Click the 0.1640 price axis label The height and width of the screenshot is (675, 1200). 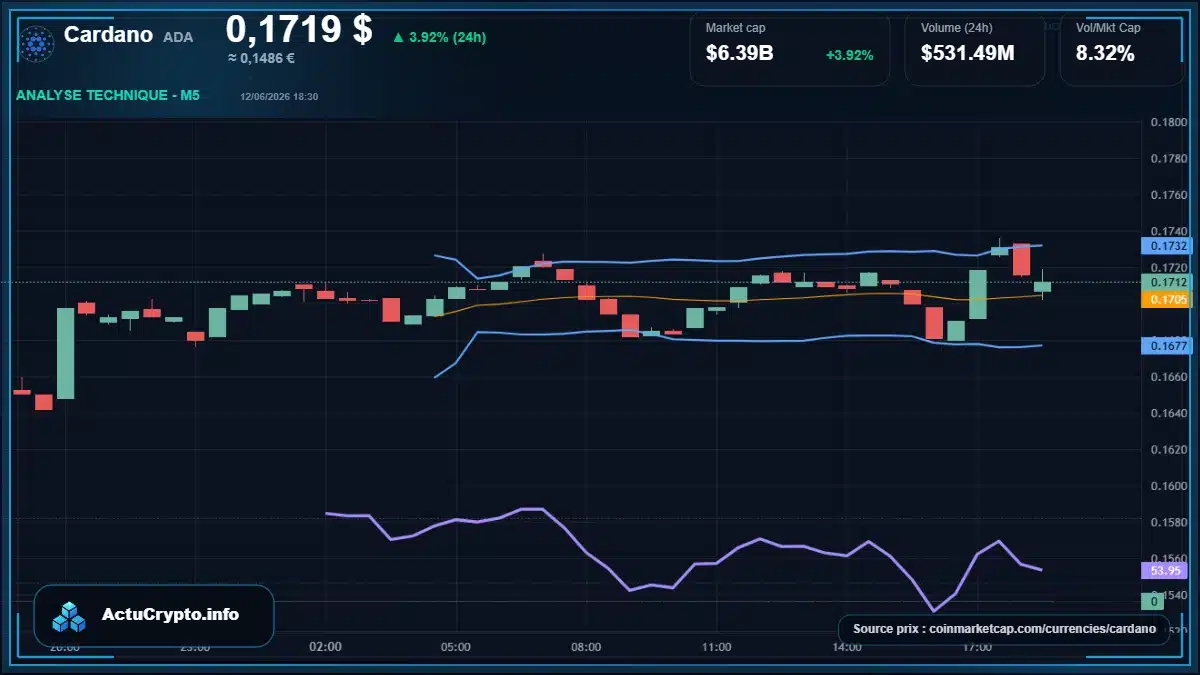coord(1169,413)
